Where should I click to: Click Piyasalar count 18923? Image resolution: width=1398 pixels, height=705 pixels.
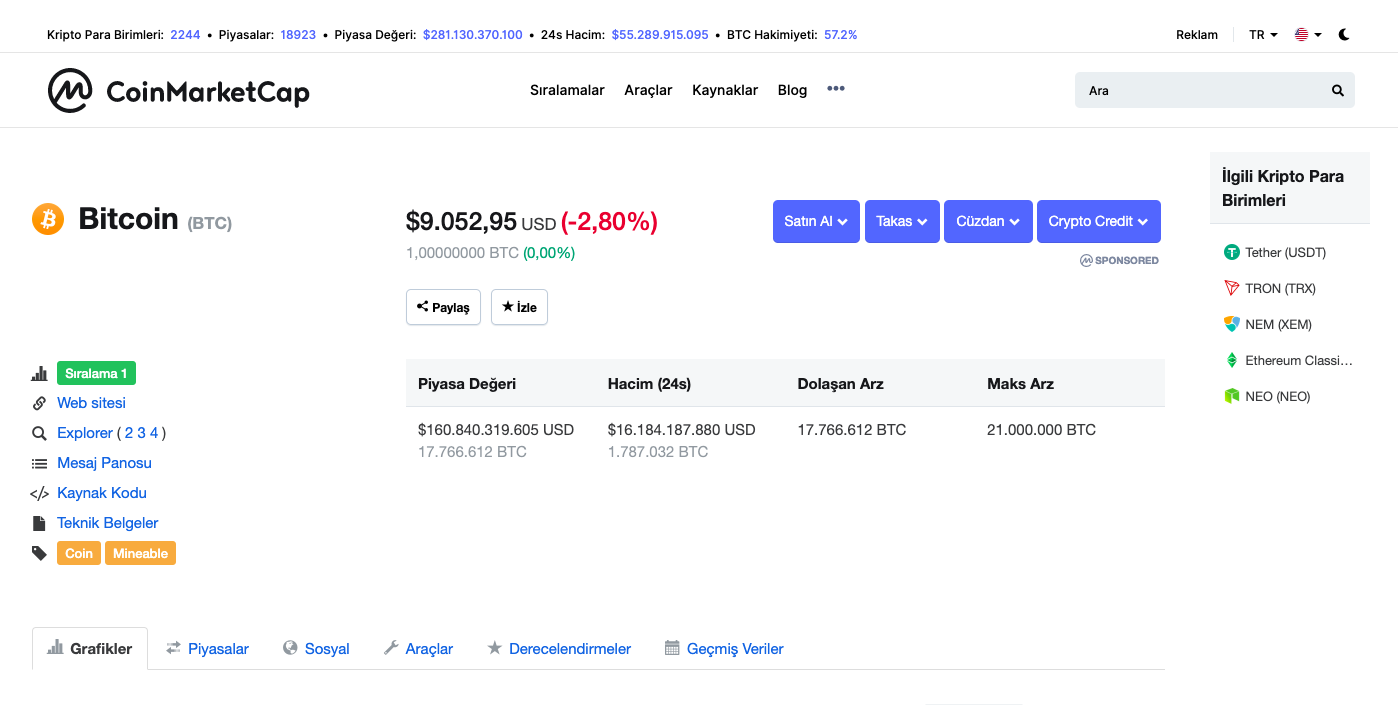[298, 34]
